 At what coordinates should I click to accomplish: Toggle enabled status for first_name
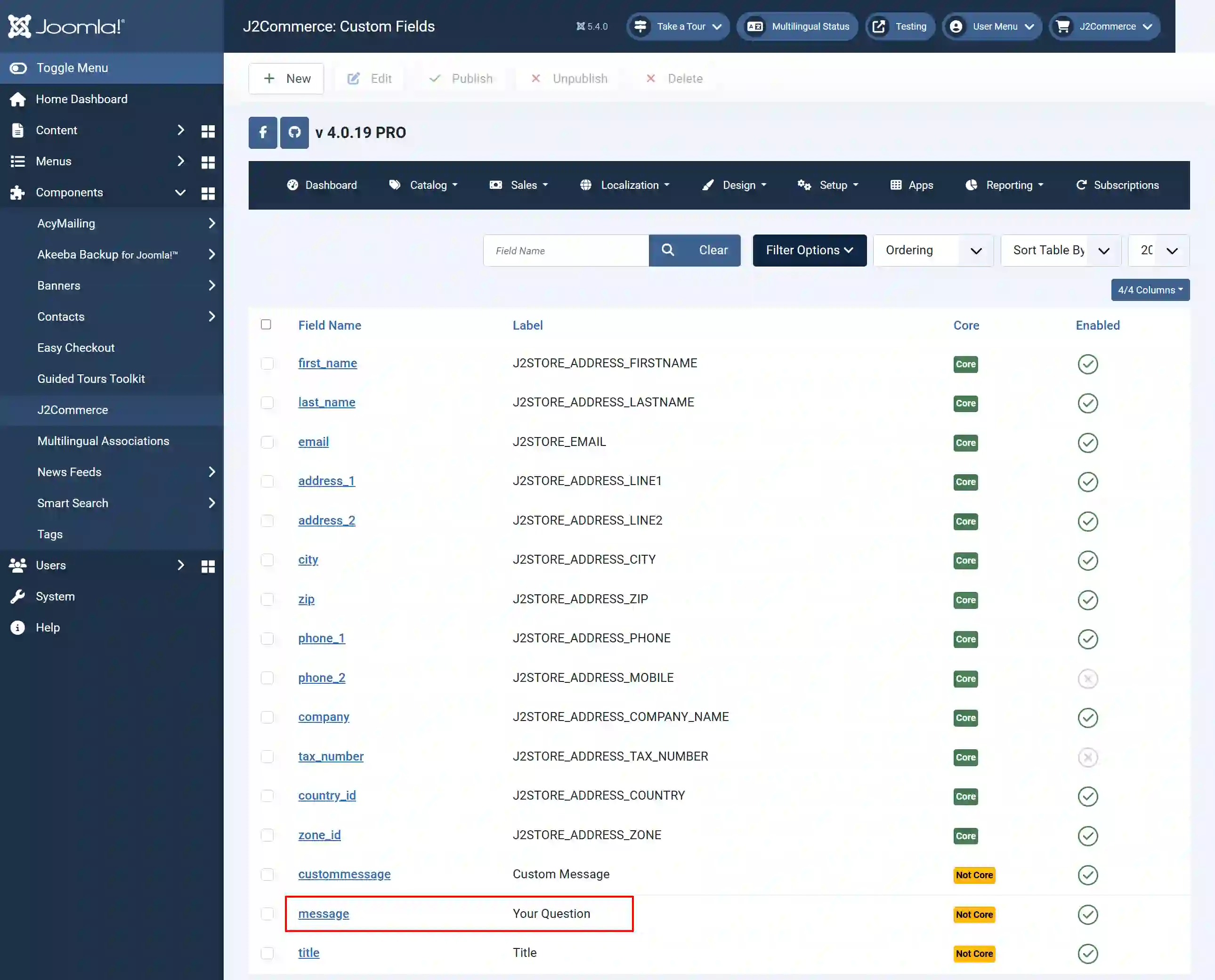pyautogui.click(x=1087, y=364)
